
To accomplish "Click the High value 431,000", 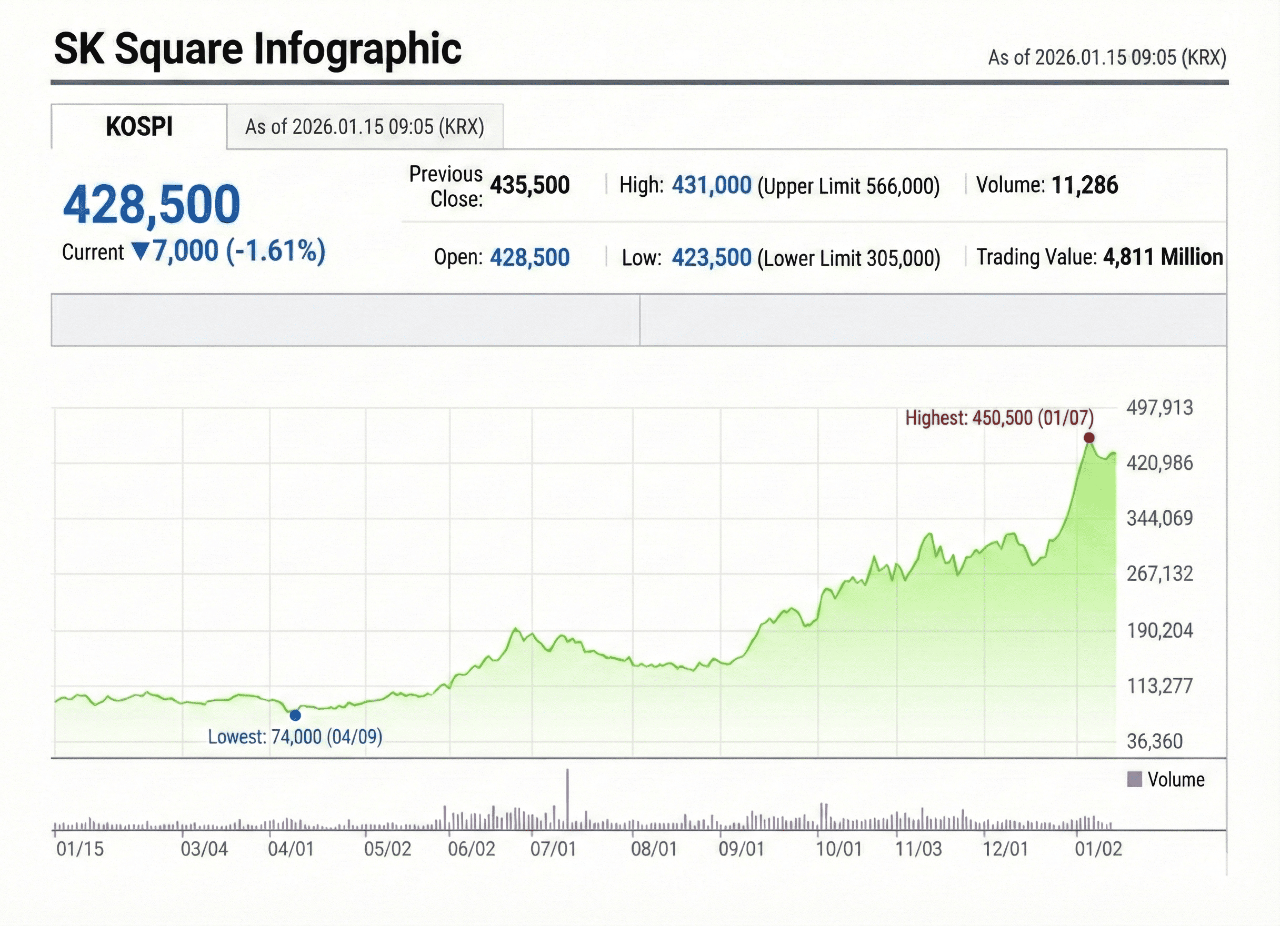I will pos(712,185).
